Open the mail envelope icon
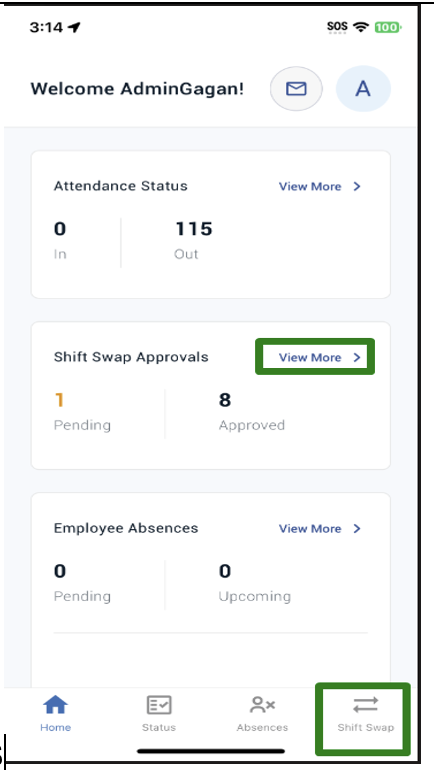The image size is (434, 770). click(296, 89)
